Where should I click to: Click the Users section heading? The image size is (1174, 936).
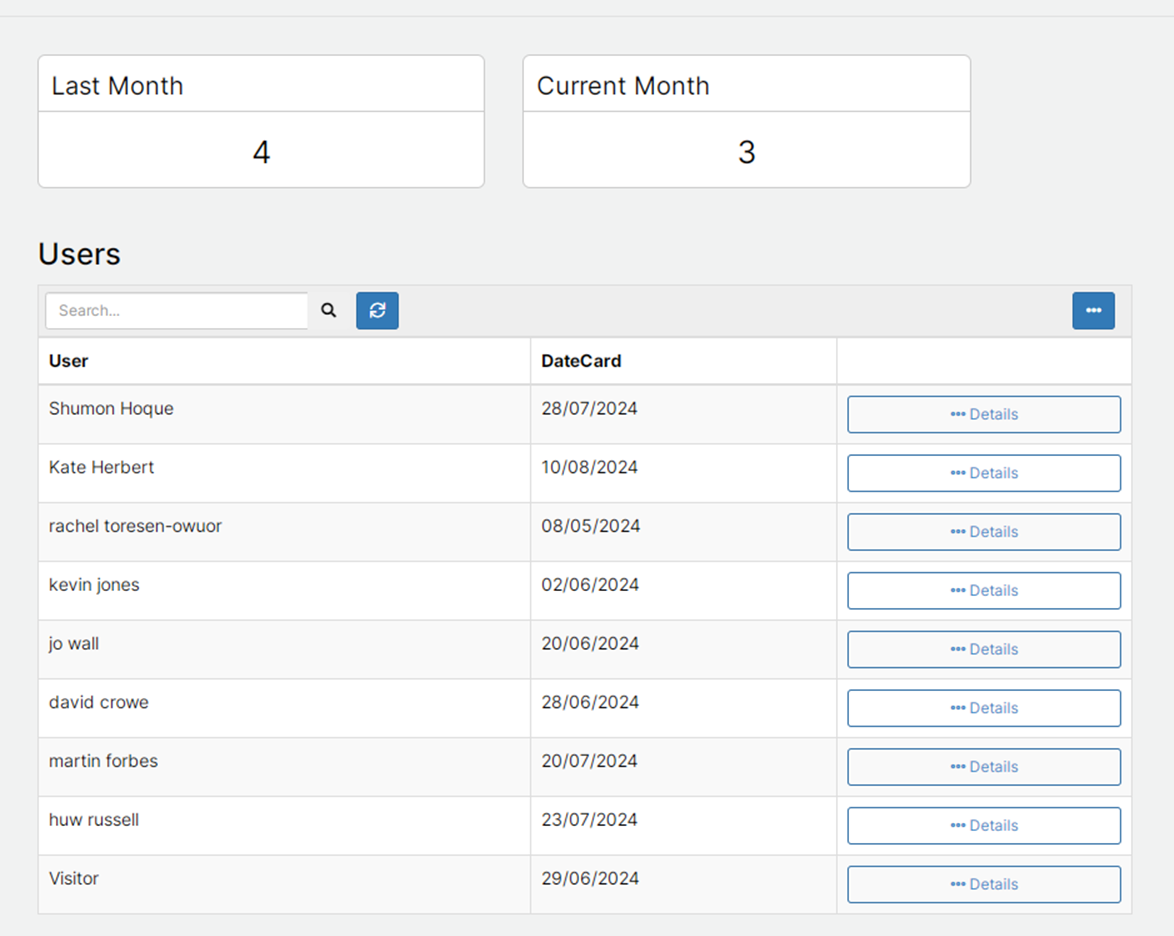tap(79, 254)
